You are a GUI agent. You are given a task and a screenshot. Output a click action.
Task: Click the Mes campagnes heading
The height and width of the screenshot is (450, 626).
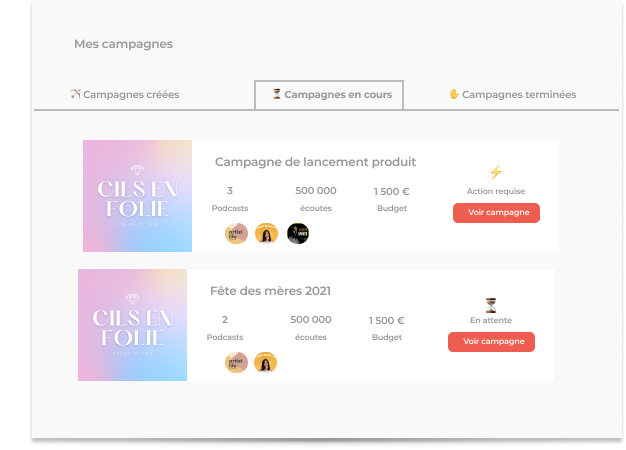coord(123,44)
